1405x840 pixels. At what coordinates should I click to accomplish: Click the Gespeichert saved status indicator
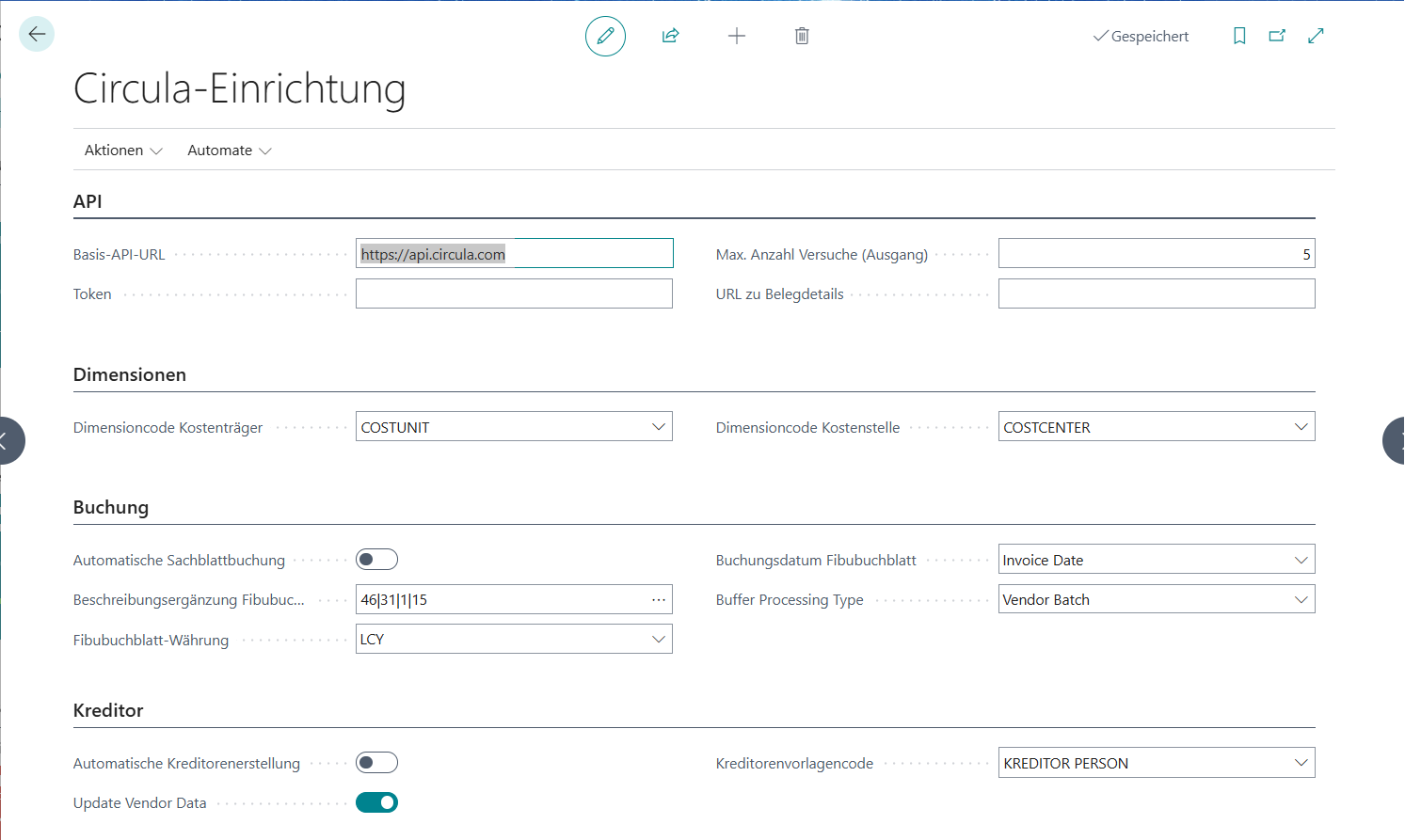click(1141, 36)
